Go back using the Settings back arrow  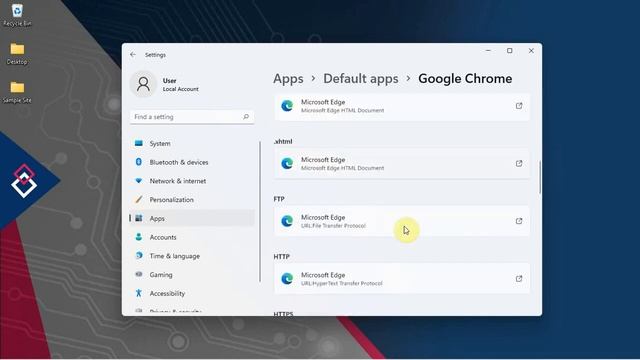[x=133, y=54]
